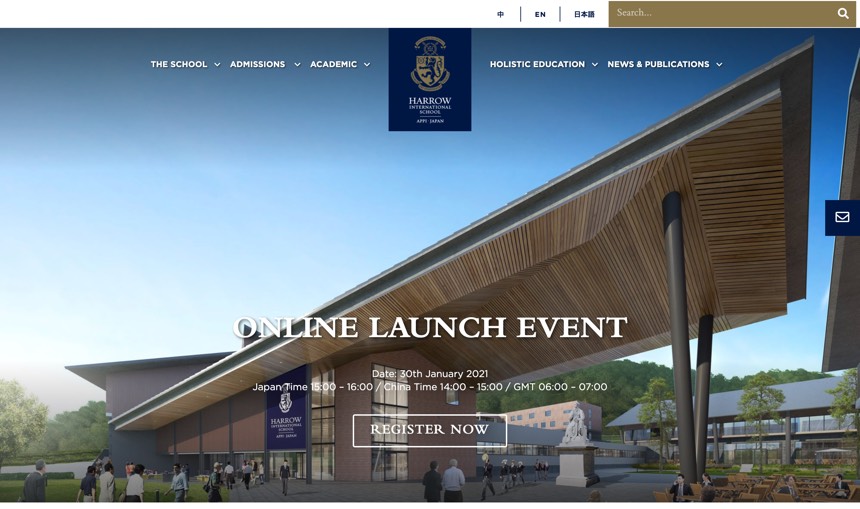Expand the Holistic Education chevron
Screen dimensions: 860x509
(595, 65)
